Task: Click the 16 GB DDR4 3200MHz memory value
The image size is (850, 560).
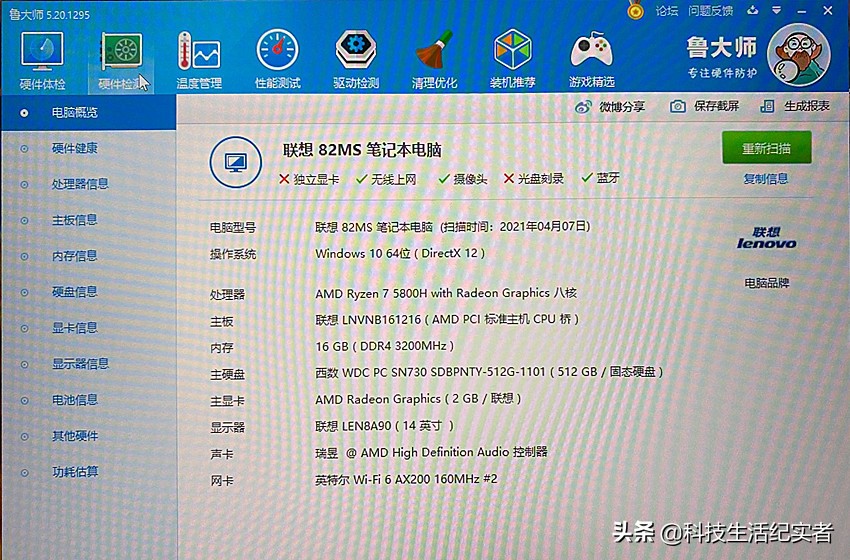Action: click(x=385, y=346)
